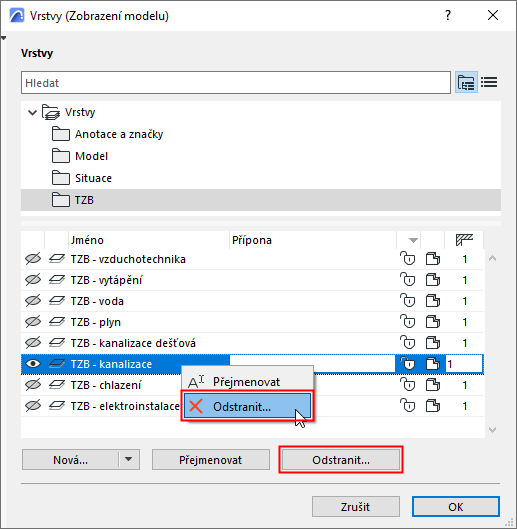Click lock icon of TZB - plyn
This screenshot has width=517, height=529.
pos(408,322)
